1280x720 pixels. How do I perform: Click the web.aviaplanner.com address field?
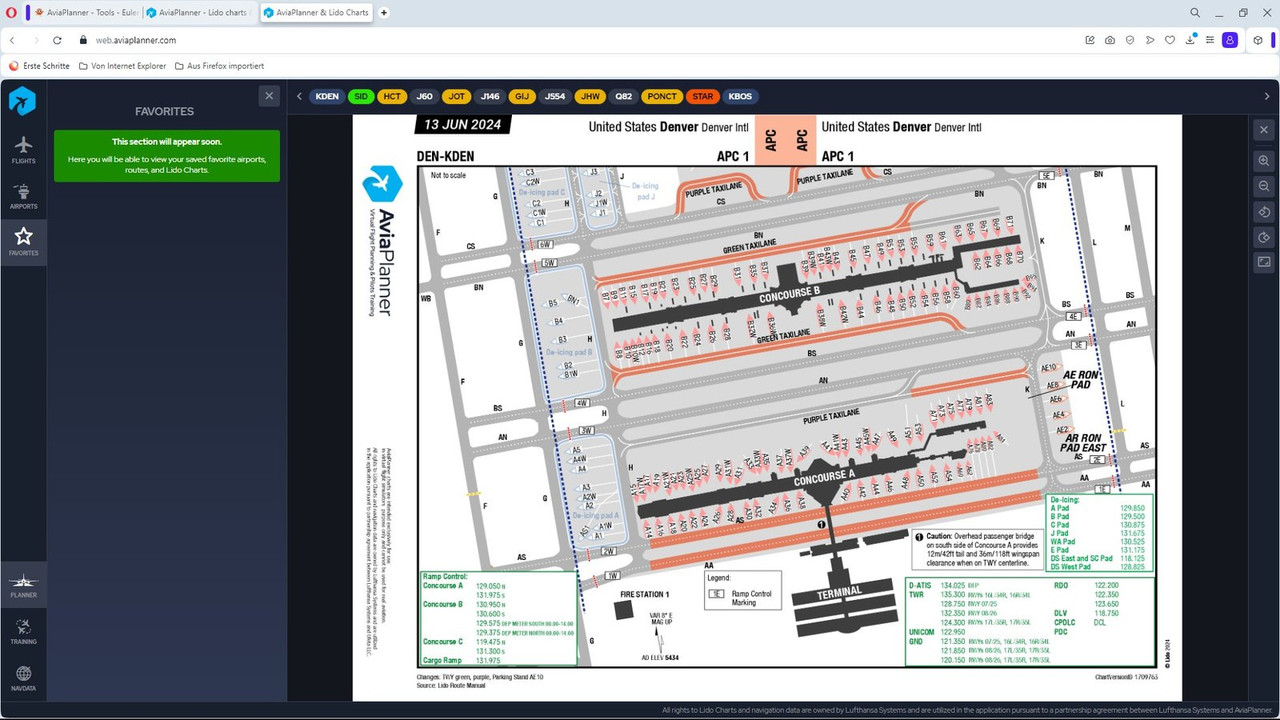pyautogui.click(x=135, y=40)
